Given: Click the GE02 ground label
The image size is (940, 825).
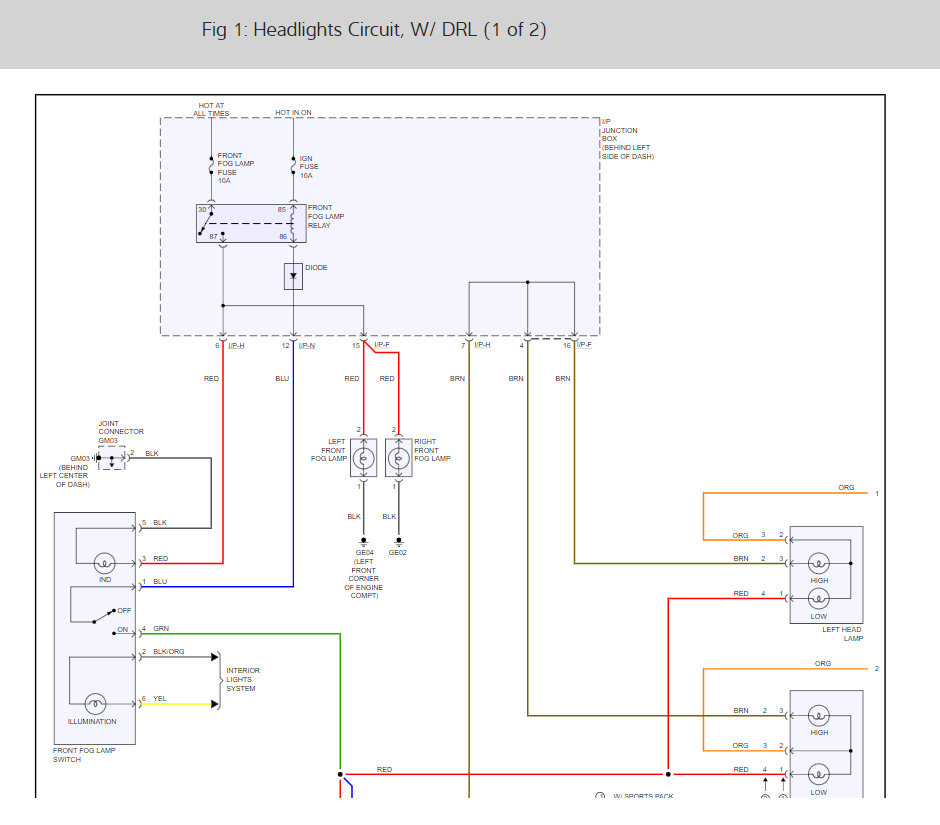Looking at the screenshot, I should click(397, 553).
